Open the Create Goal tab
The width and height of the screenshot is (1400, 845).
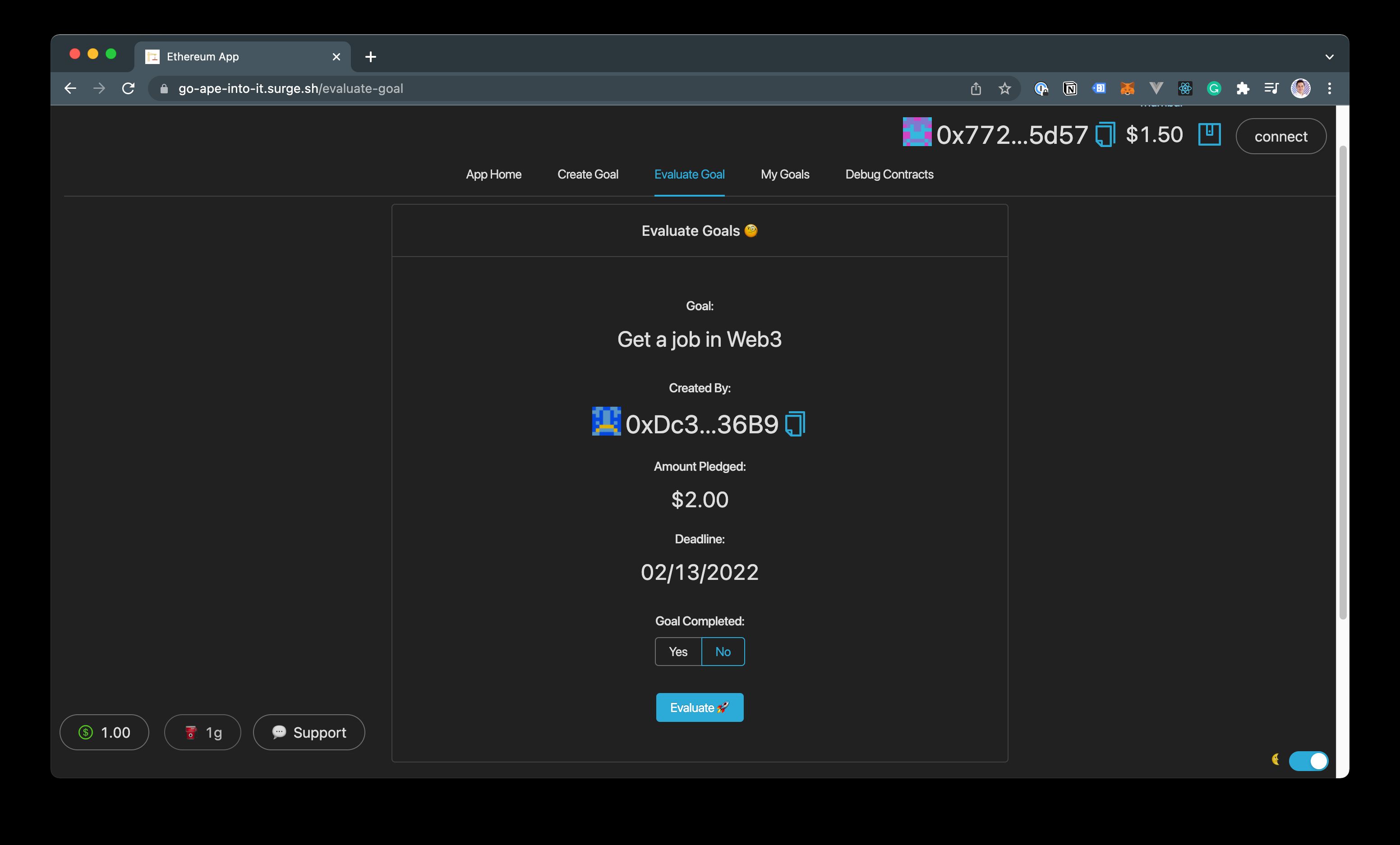point(588,175)
